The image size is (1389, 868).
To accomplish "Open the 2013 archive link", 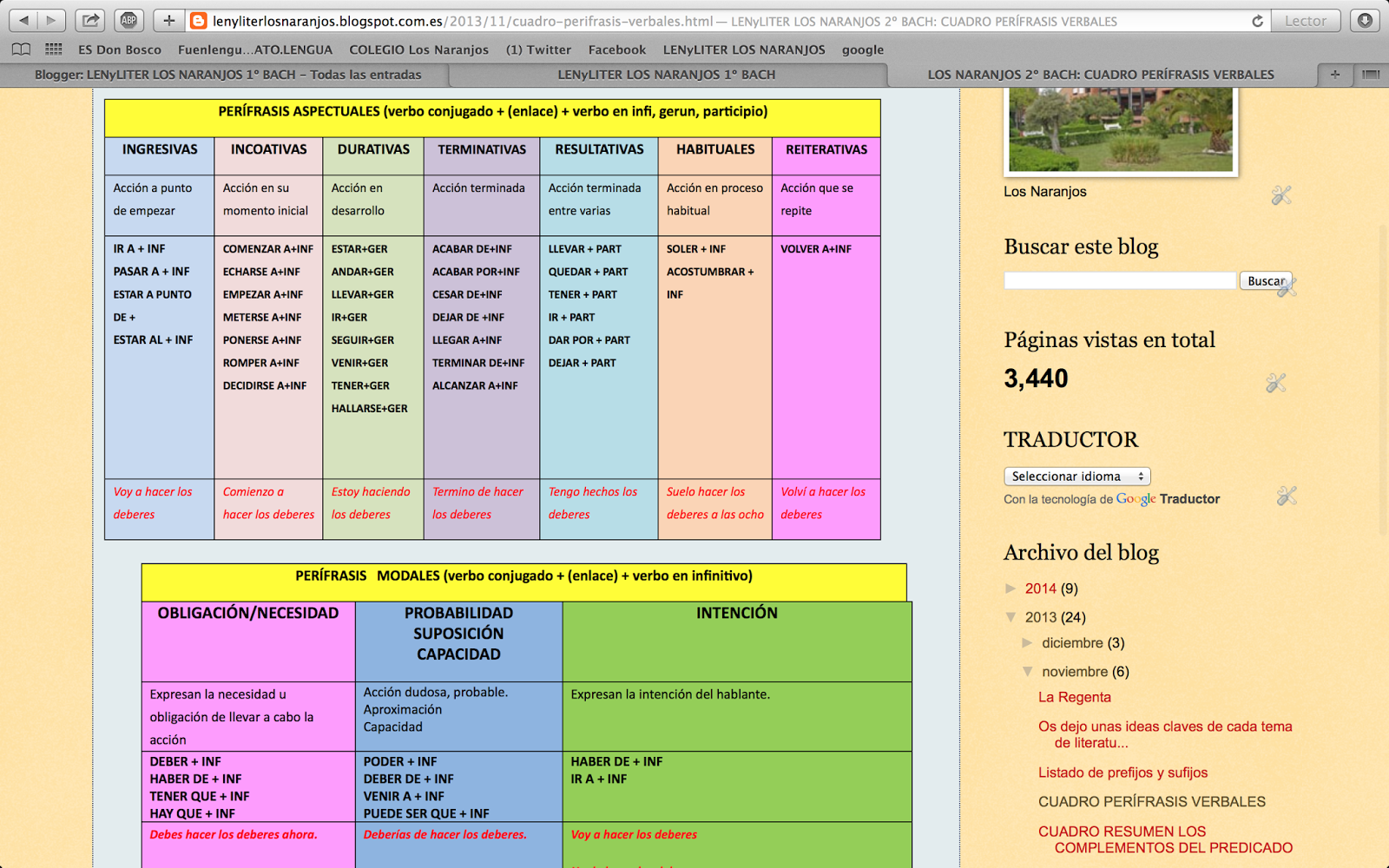I will coord(1040,617).
